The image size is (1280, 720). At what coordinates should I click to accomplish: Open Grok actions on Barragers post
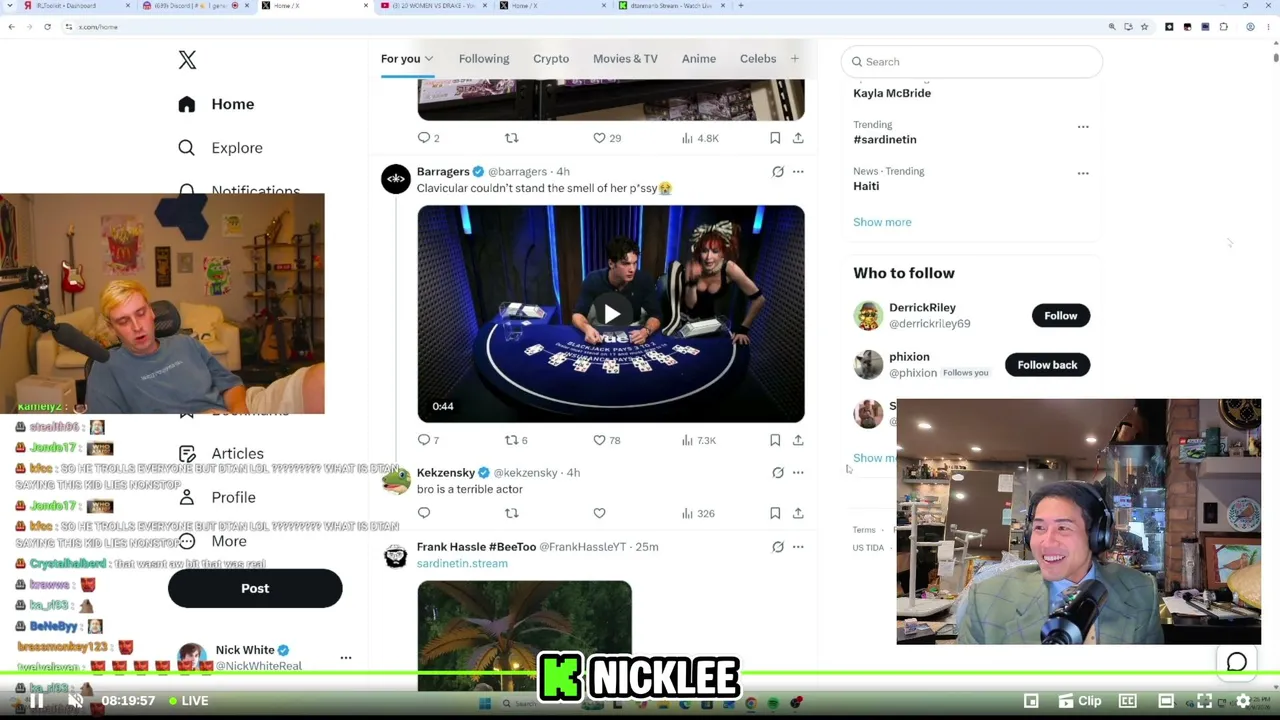pos(778,172)
